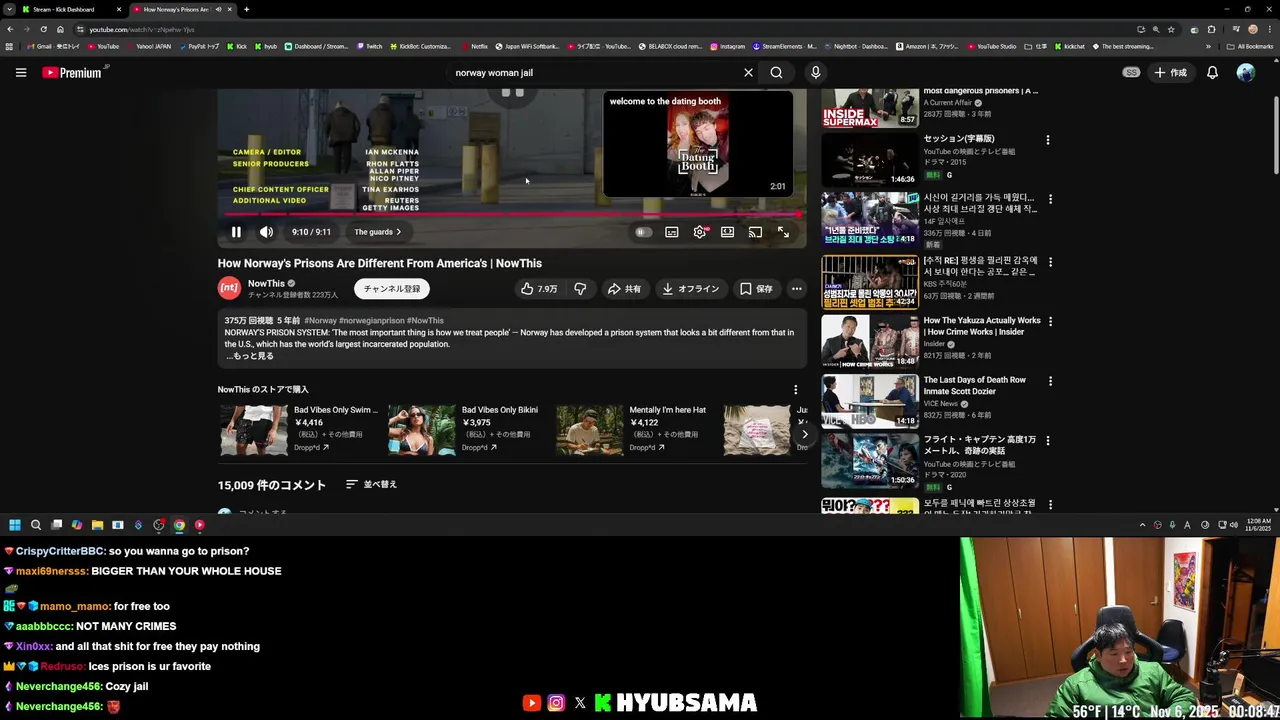Open the NowThis channel avatar
The height and width of the screenshot is (720, 1280).
pos(229,288)
